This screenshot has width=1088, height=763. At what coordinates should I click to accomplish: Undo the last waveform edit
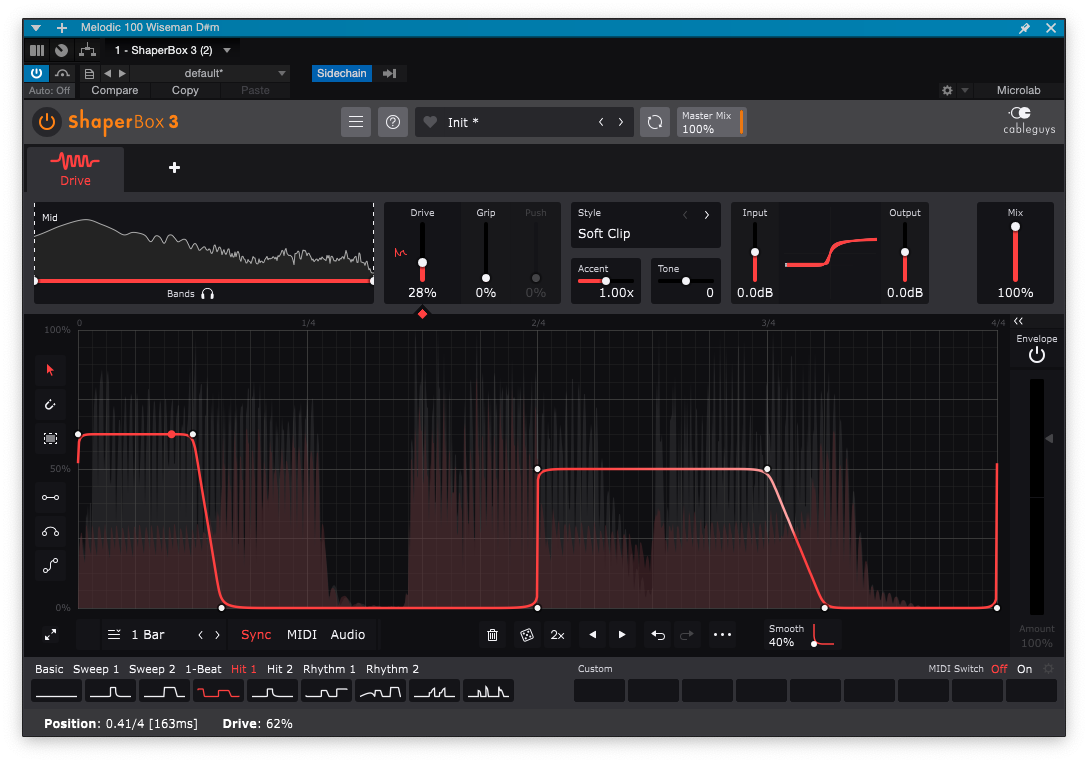(658, 635)
